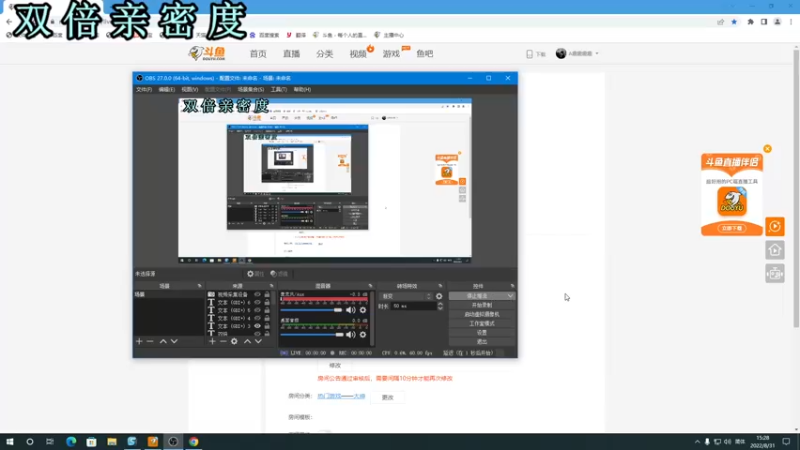The height and width of the screenshot is (450, 800).
Task: Click 启动虚拟摄像机 in OBS controls
Action: 482,314
